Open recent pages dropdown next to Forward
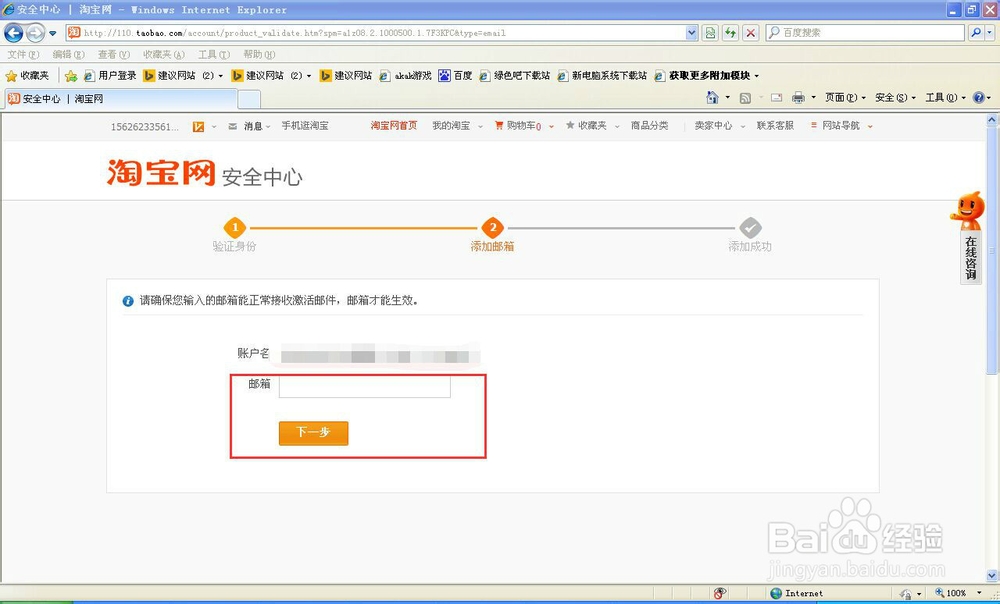Screen dimensions: 1000x604 [53, 33]
